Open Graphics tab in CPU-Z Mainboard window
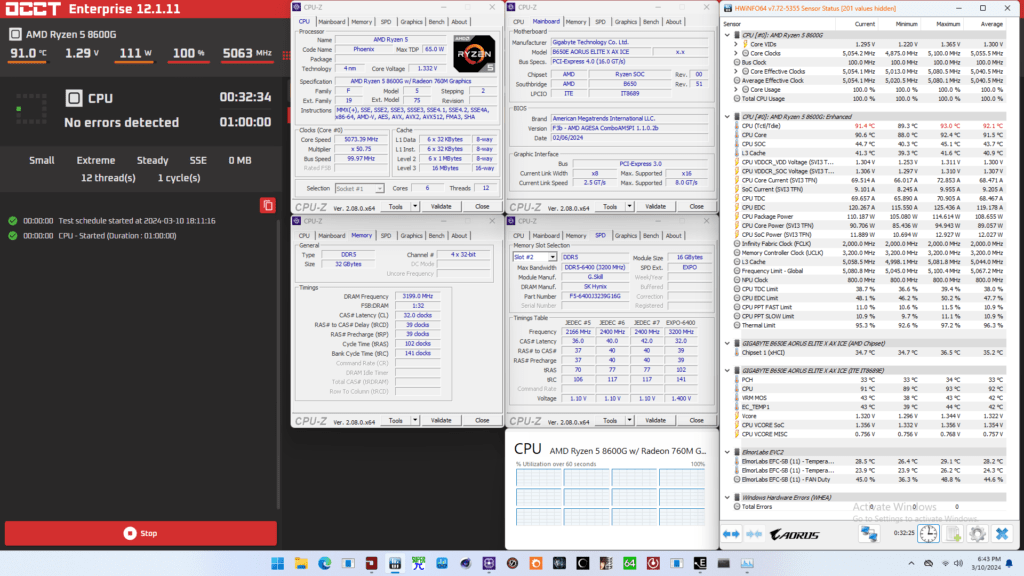This screenshot has width=1024, height=576. point(626,22)
